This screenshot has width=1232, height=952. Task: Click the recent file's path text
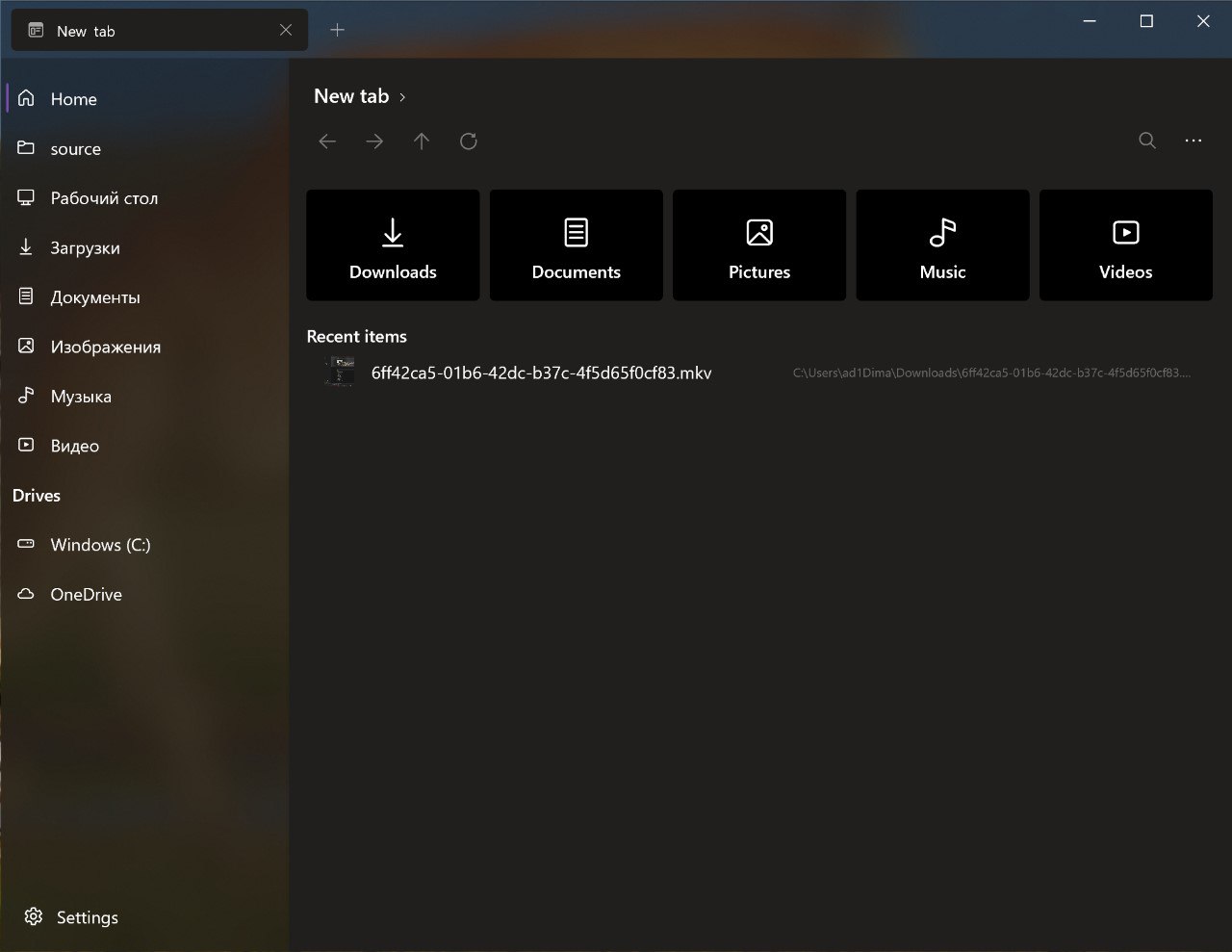[991, 373]
